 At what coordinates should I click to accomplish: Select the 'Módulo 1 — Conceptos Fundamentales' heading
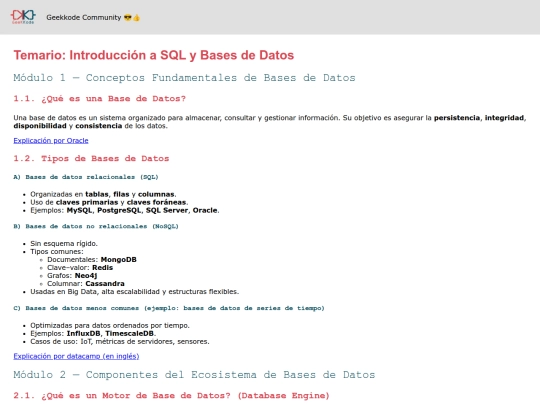click(184, 78)
